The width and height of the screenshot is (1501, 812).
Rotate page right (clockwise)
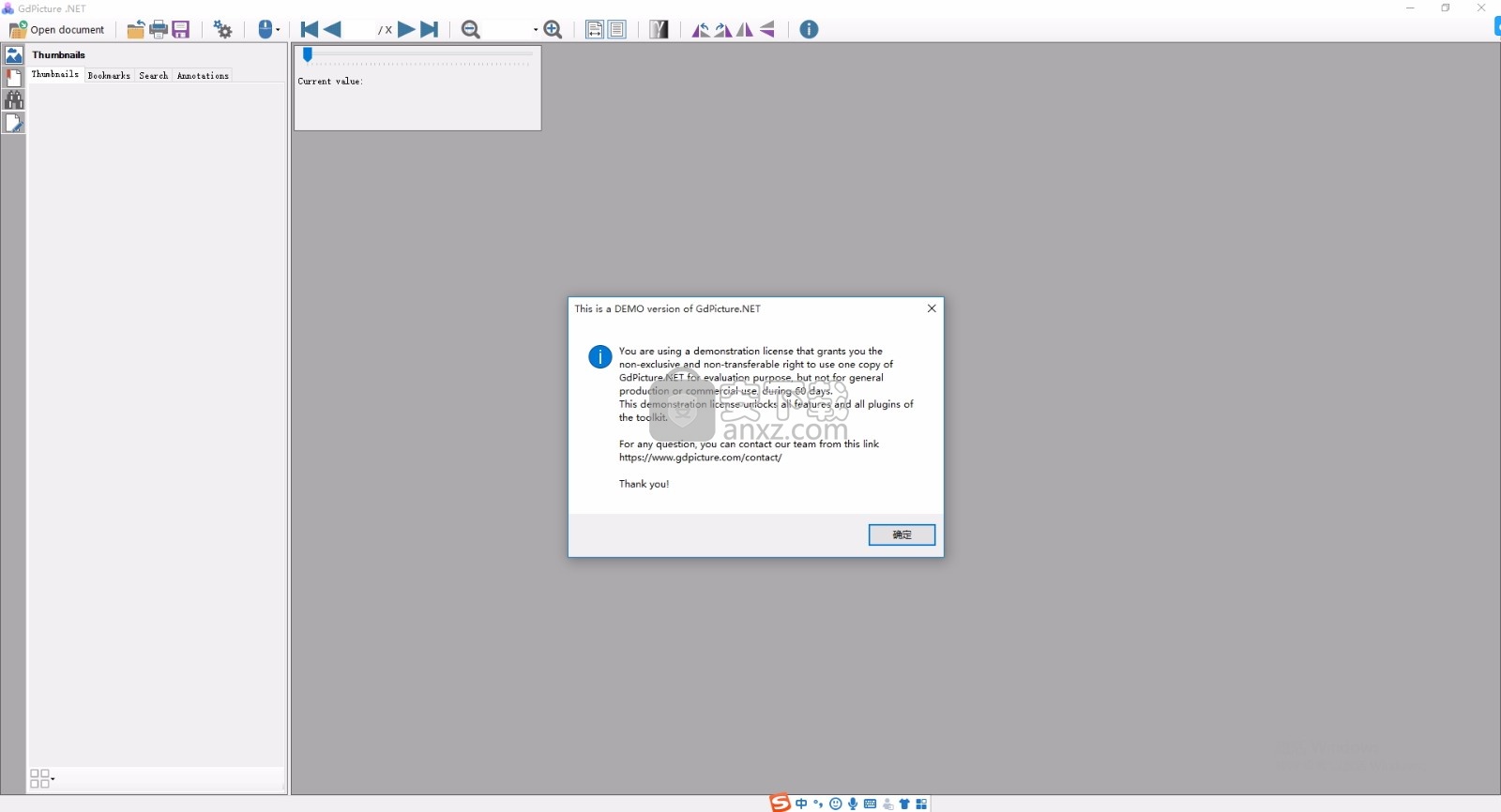point(723,30)
